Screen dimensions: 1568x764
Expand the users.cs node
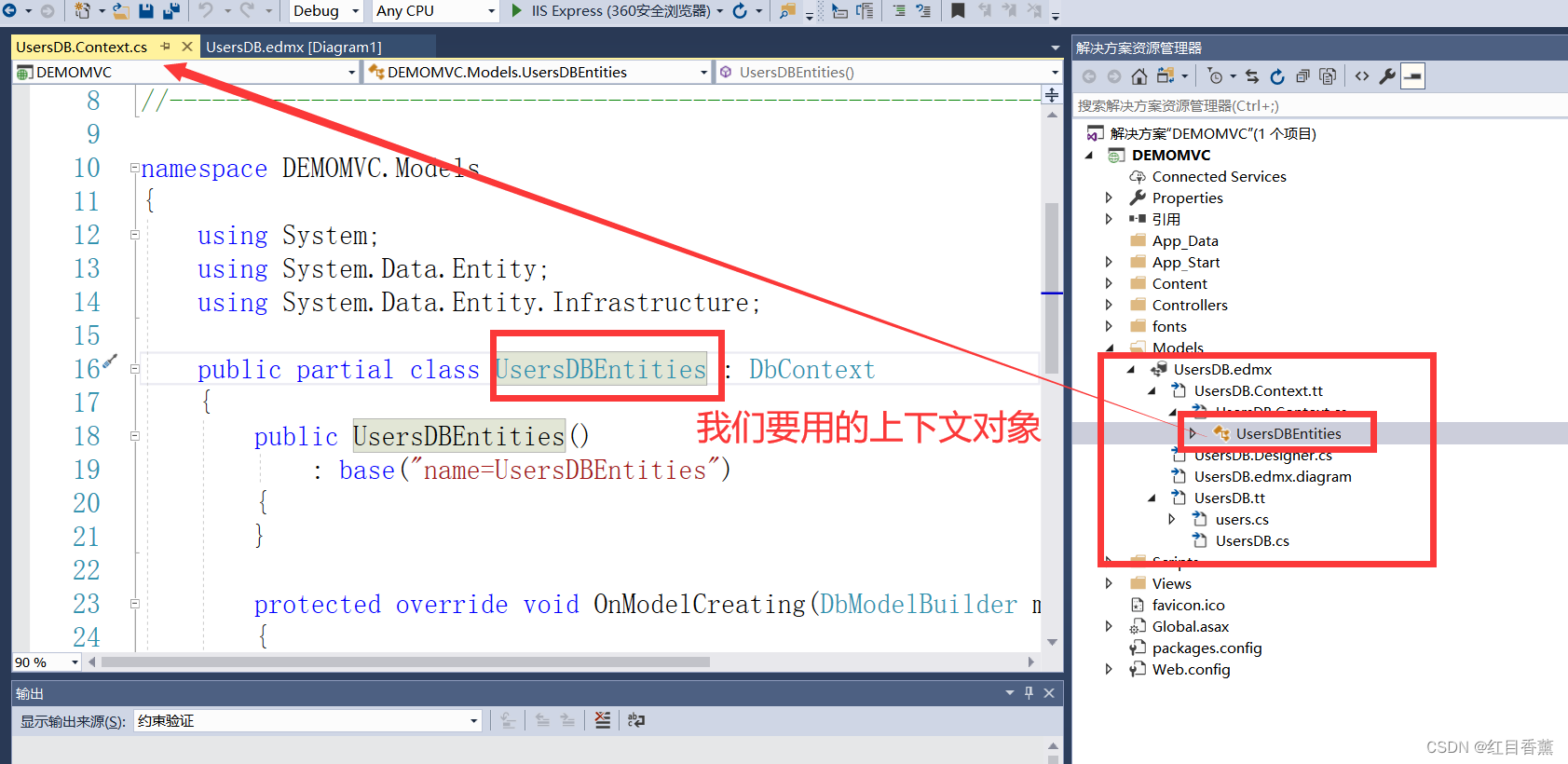click(x=1172, y=519)
